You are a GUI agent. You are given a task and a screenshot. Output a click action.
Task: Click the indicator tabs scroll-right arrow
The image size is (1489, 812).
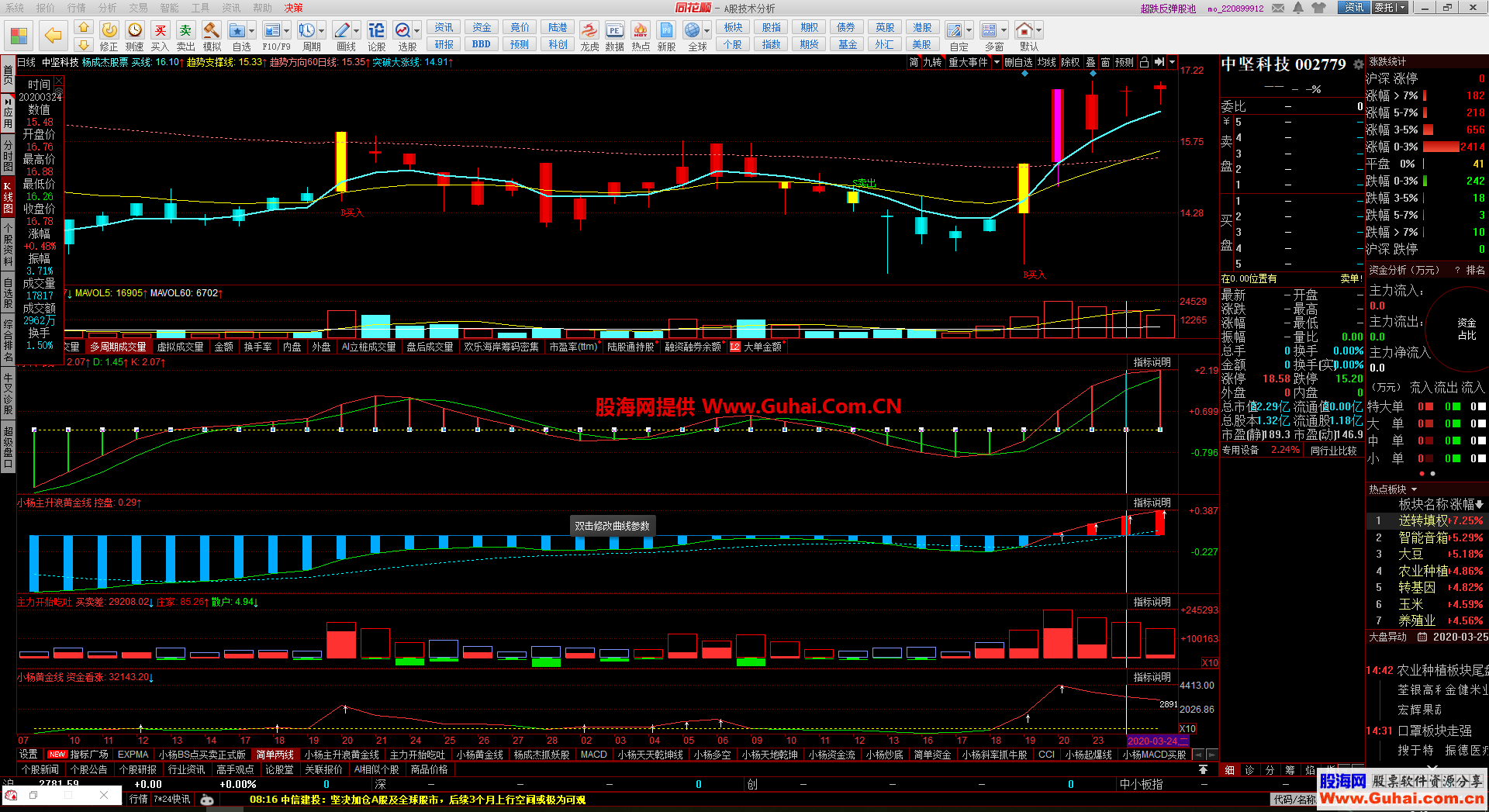1211,755
